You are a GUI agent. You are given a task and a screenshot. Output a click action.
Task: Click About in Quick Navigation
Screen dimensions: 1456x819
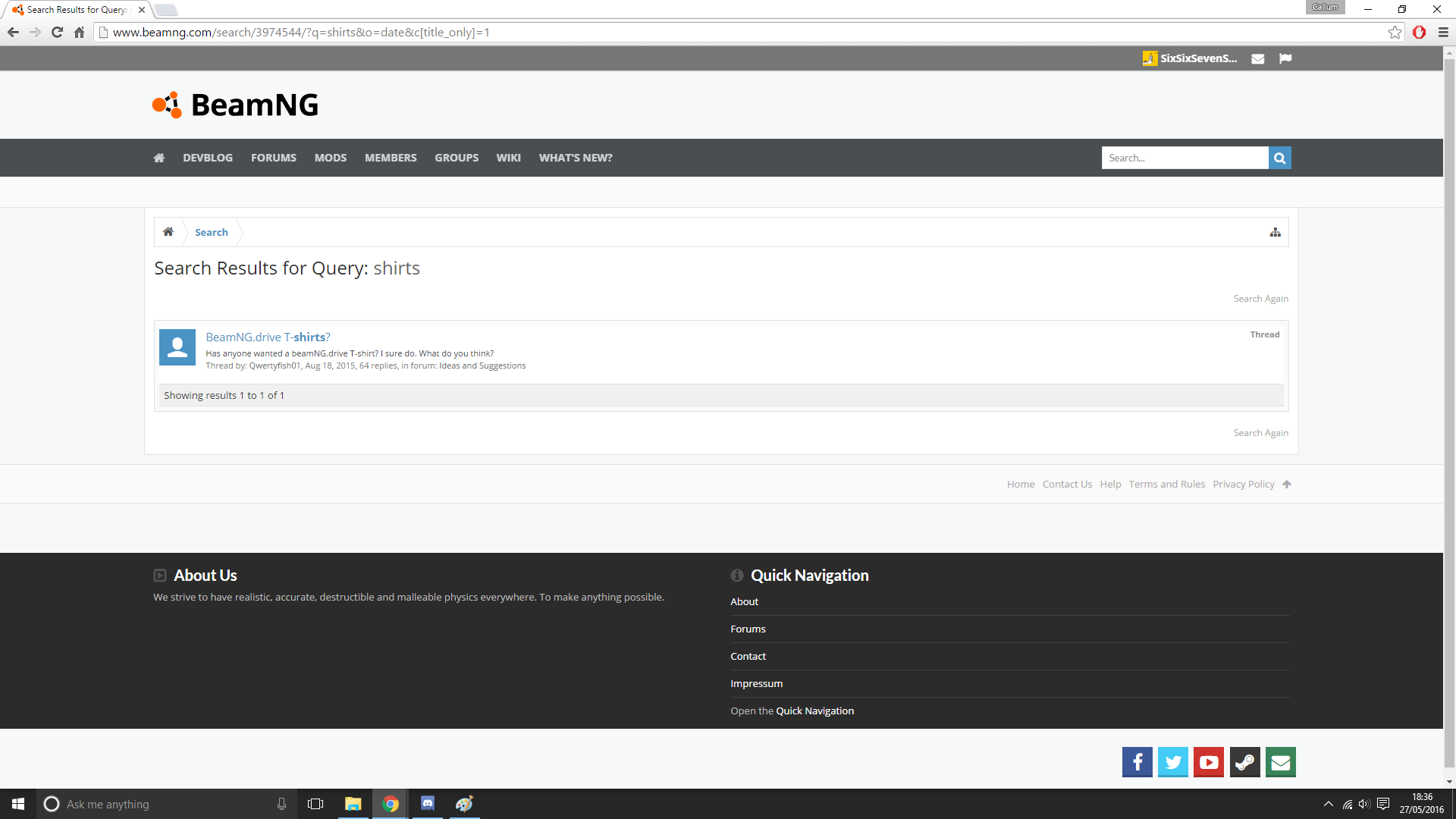(744, 602)
